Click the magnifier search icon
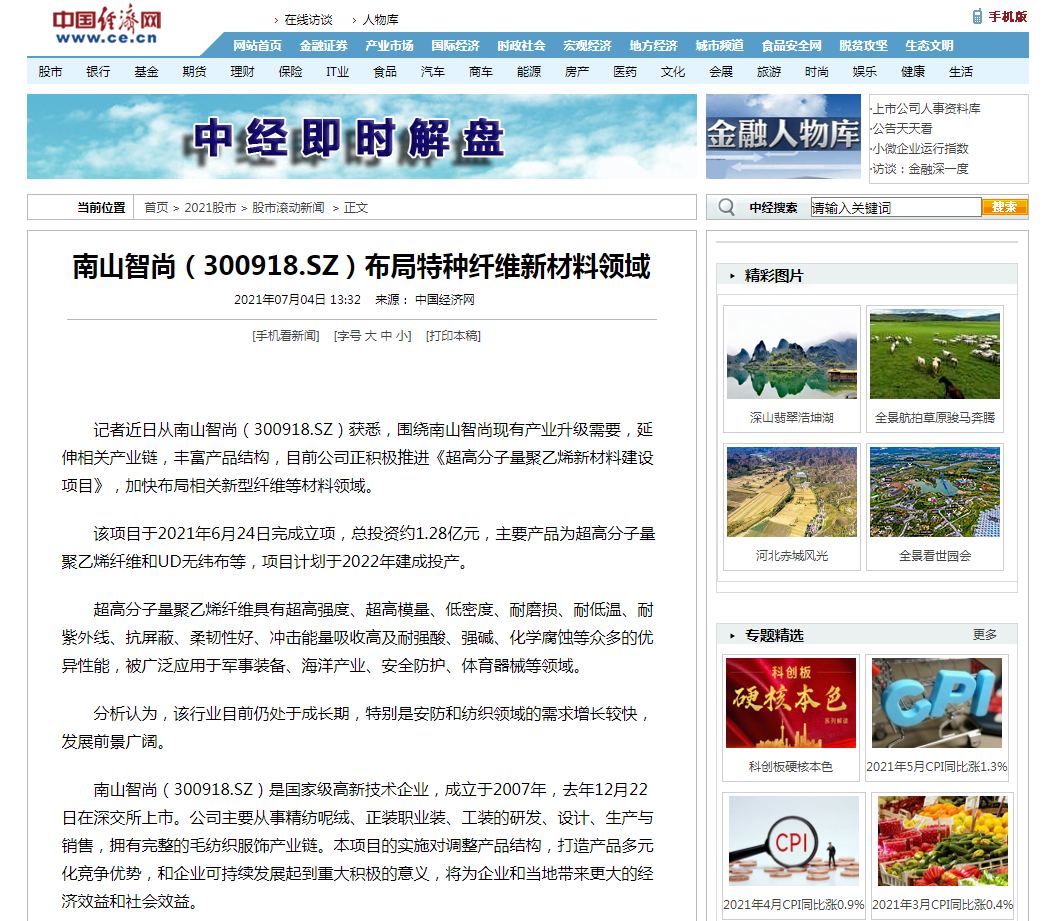Viewport: 1052px width, 921px height. point(727,207)
